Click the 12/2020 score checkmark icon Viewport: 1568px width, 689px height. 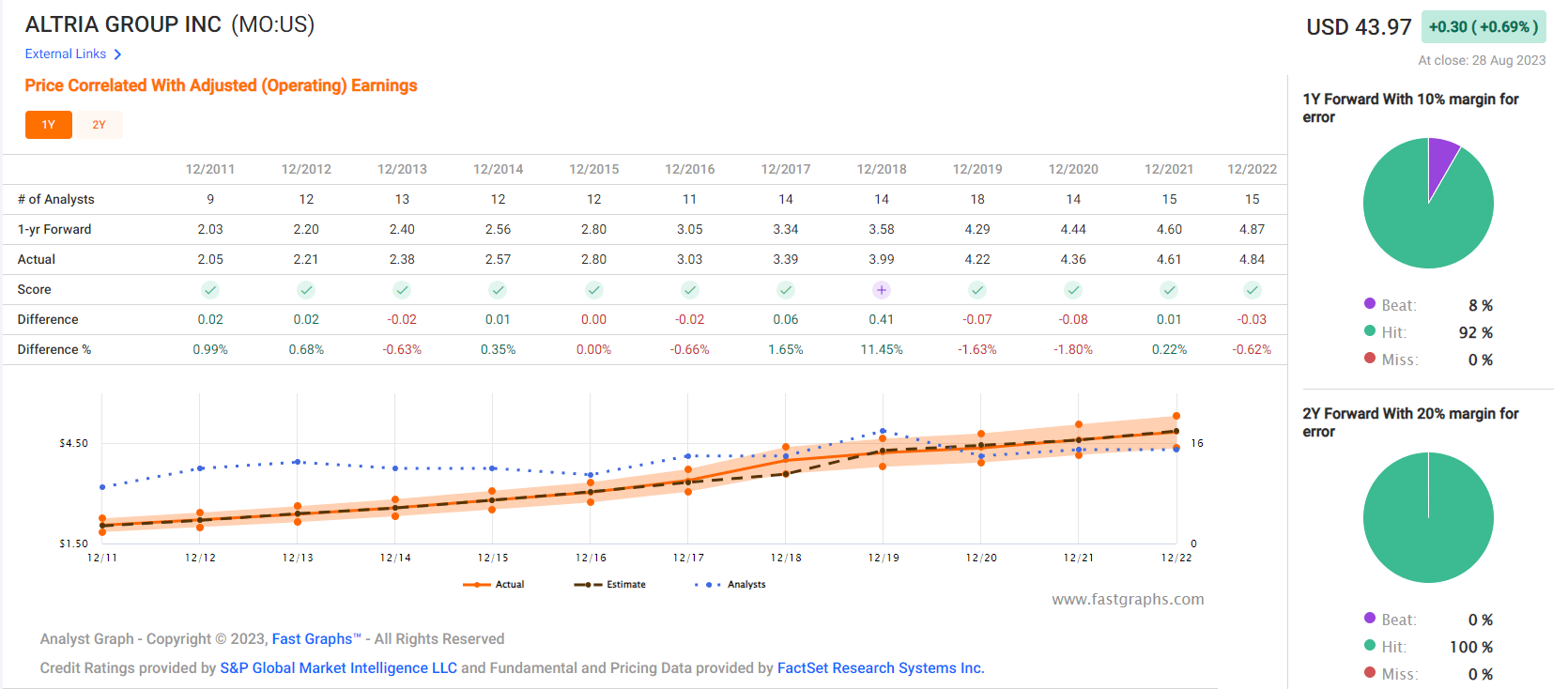click(1073, 290)
